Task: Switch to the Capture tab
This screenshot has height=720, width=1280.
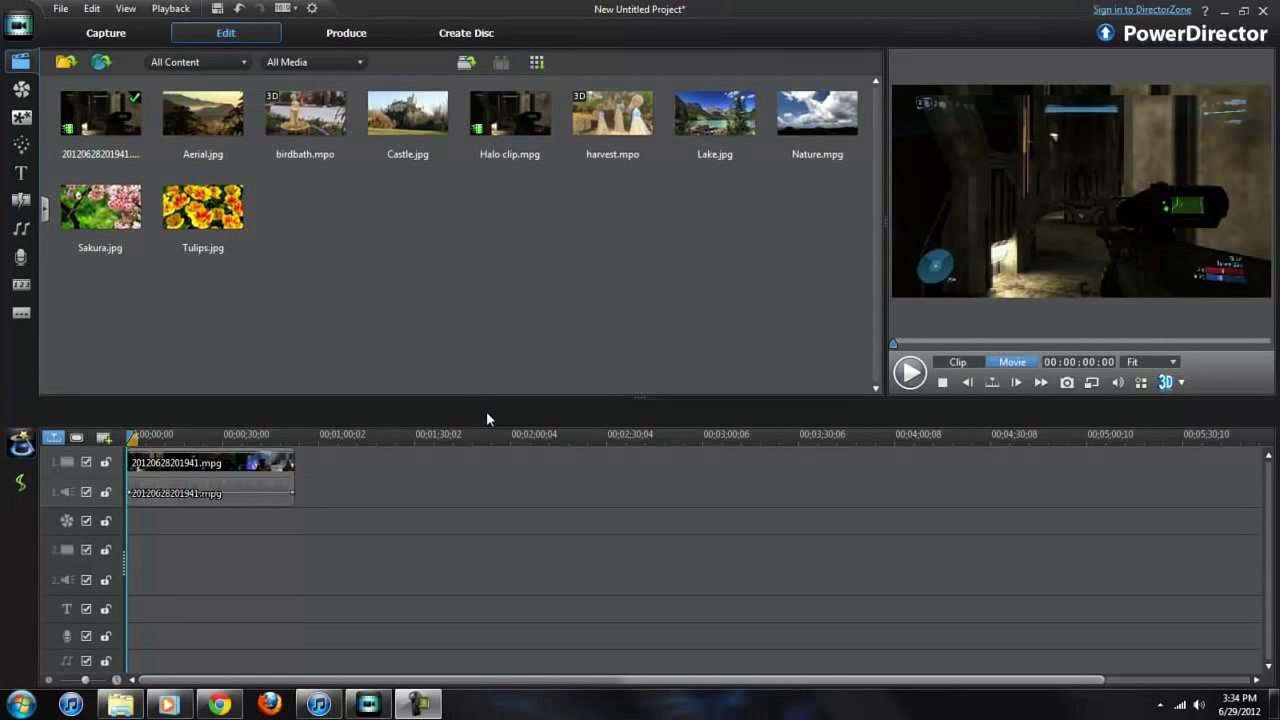Action: click(106, 33)
